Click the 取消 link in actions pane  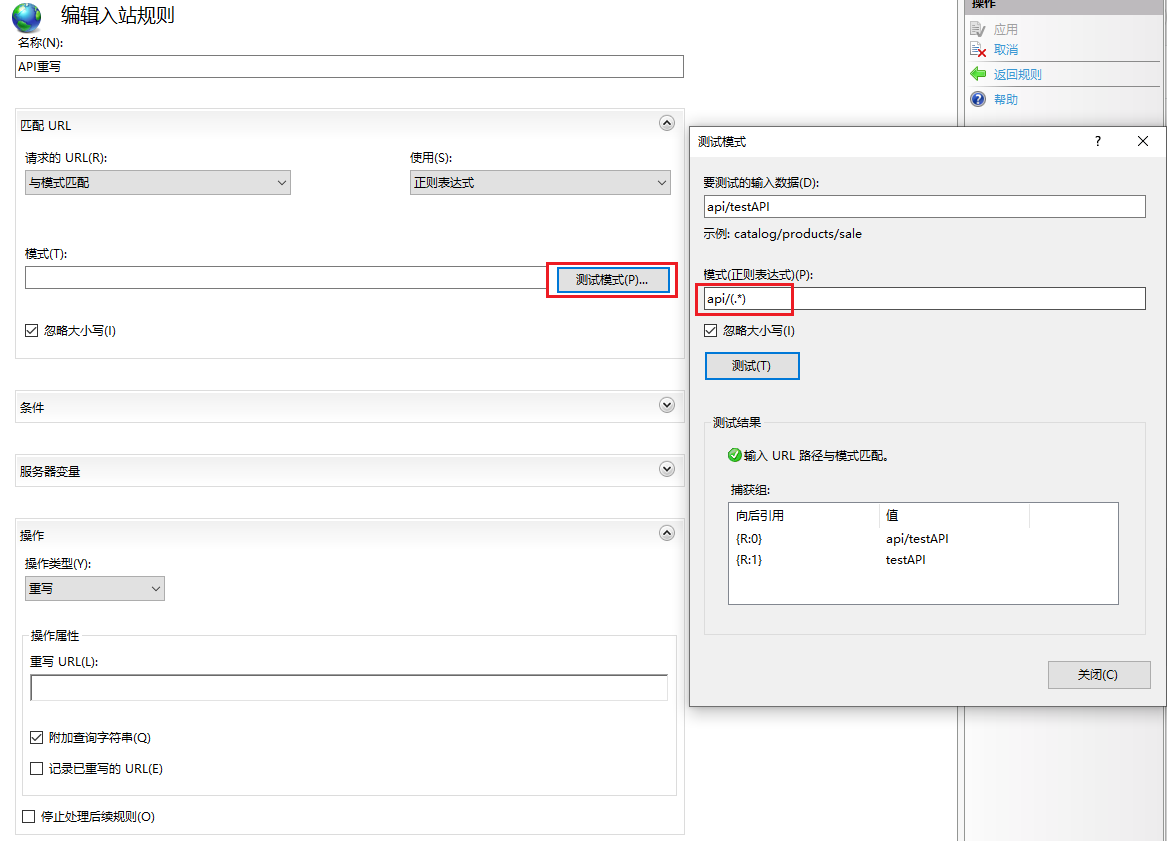[x=1005, y=50]
